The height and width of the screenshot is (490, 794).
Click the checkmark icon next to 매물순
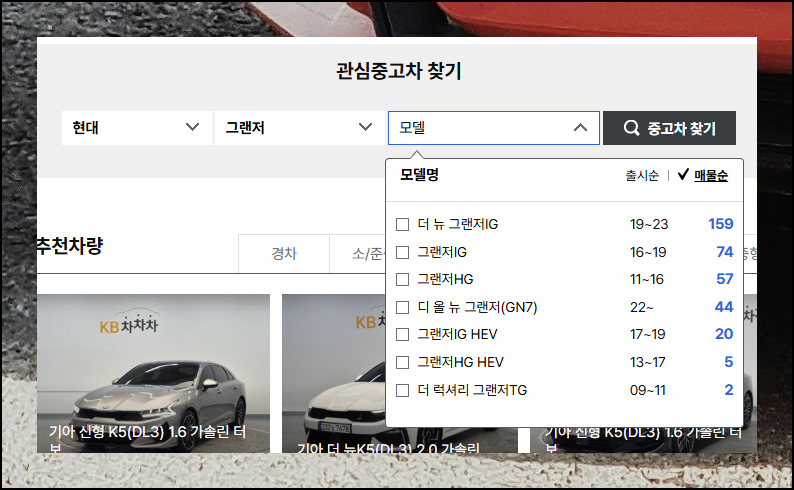coord(683,174)
